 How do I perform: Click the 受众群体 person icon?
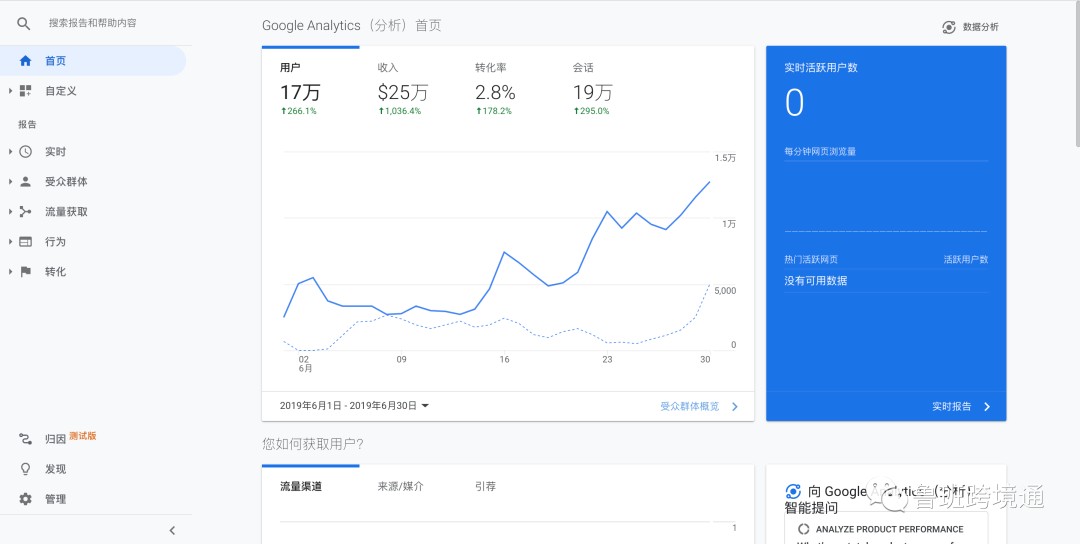[25, 182]
